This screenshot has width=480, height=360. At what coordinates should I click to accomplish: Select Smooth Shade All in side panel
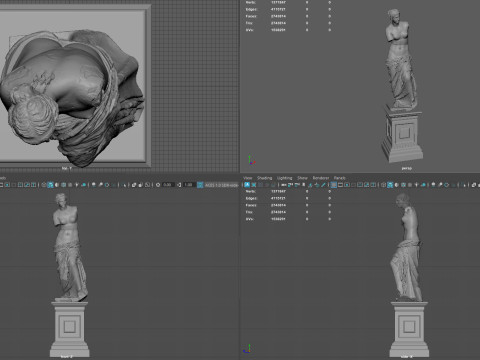coord(390,185)
